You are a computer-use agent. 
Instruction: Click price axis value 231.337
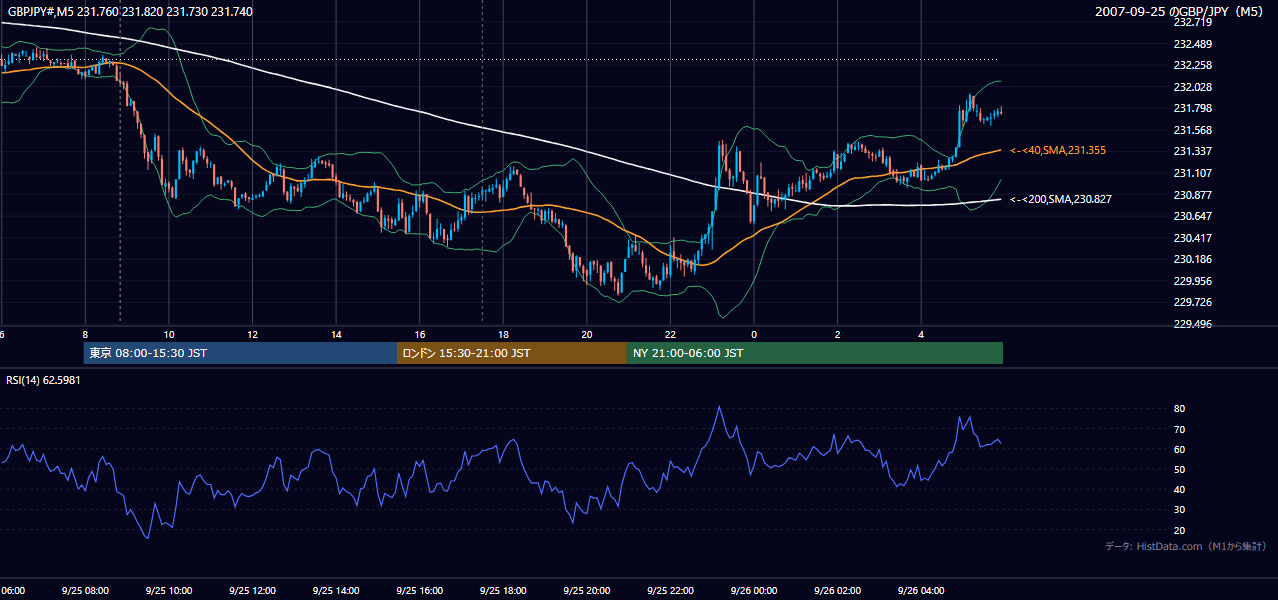tap(1192, 151)
